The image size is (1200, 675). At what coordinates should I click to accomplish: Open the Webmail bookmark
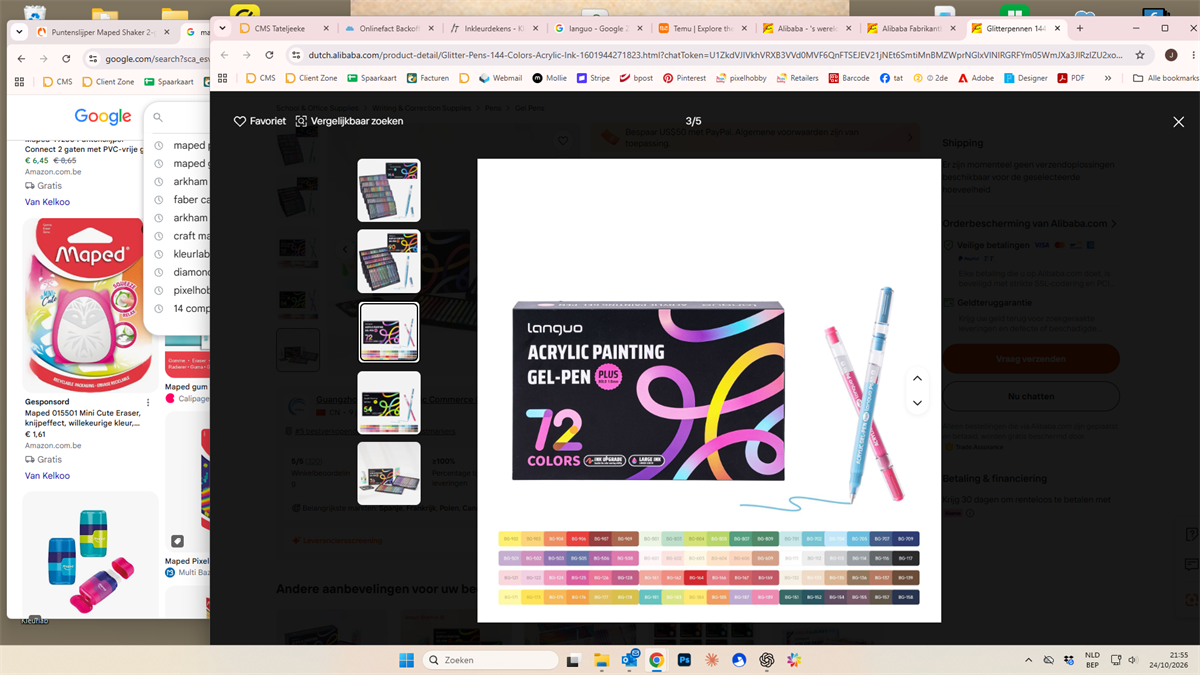pyautogui.click(x=500, y=78)
